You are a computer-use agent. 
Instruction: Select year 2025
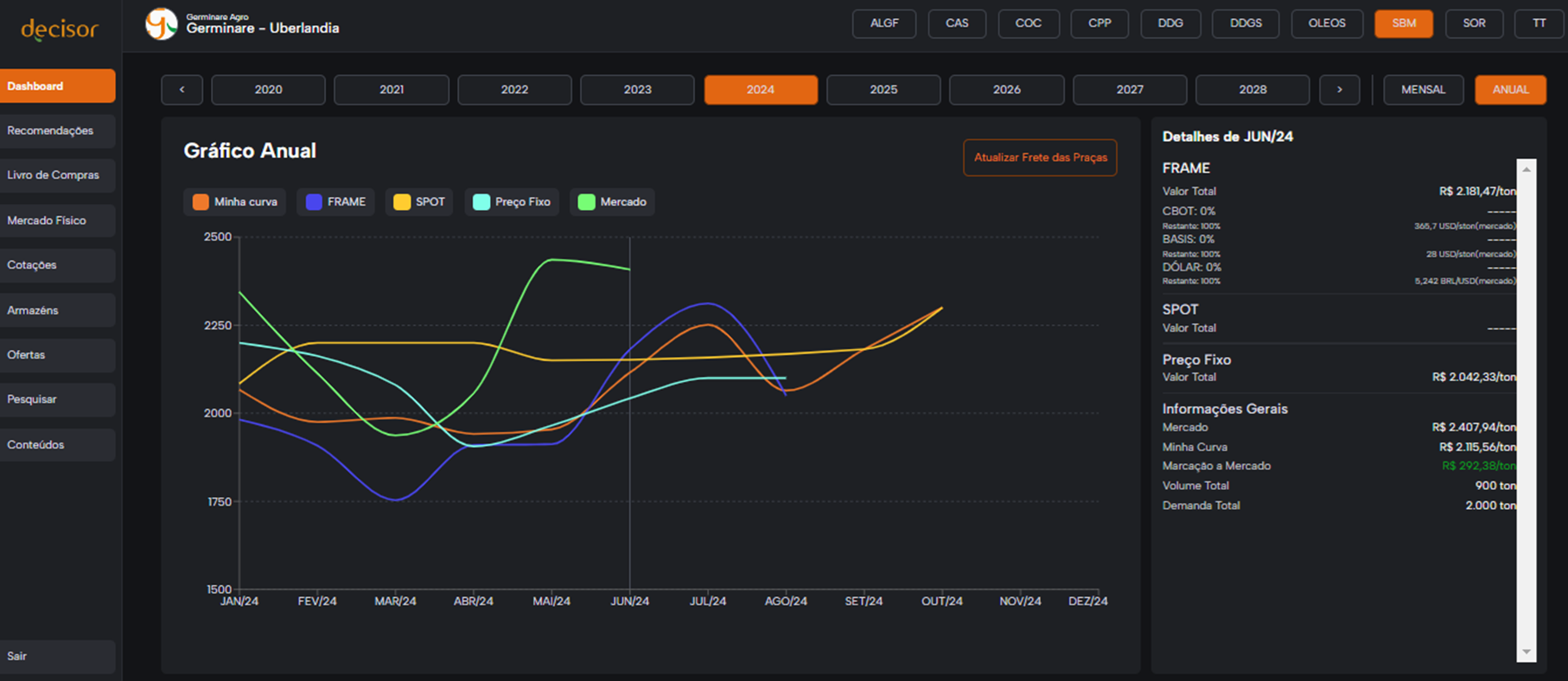[x=883, y=90]
